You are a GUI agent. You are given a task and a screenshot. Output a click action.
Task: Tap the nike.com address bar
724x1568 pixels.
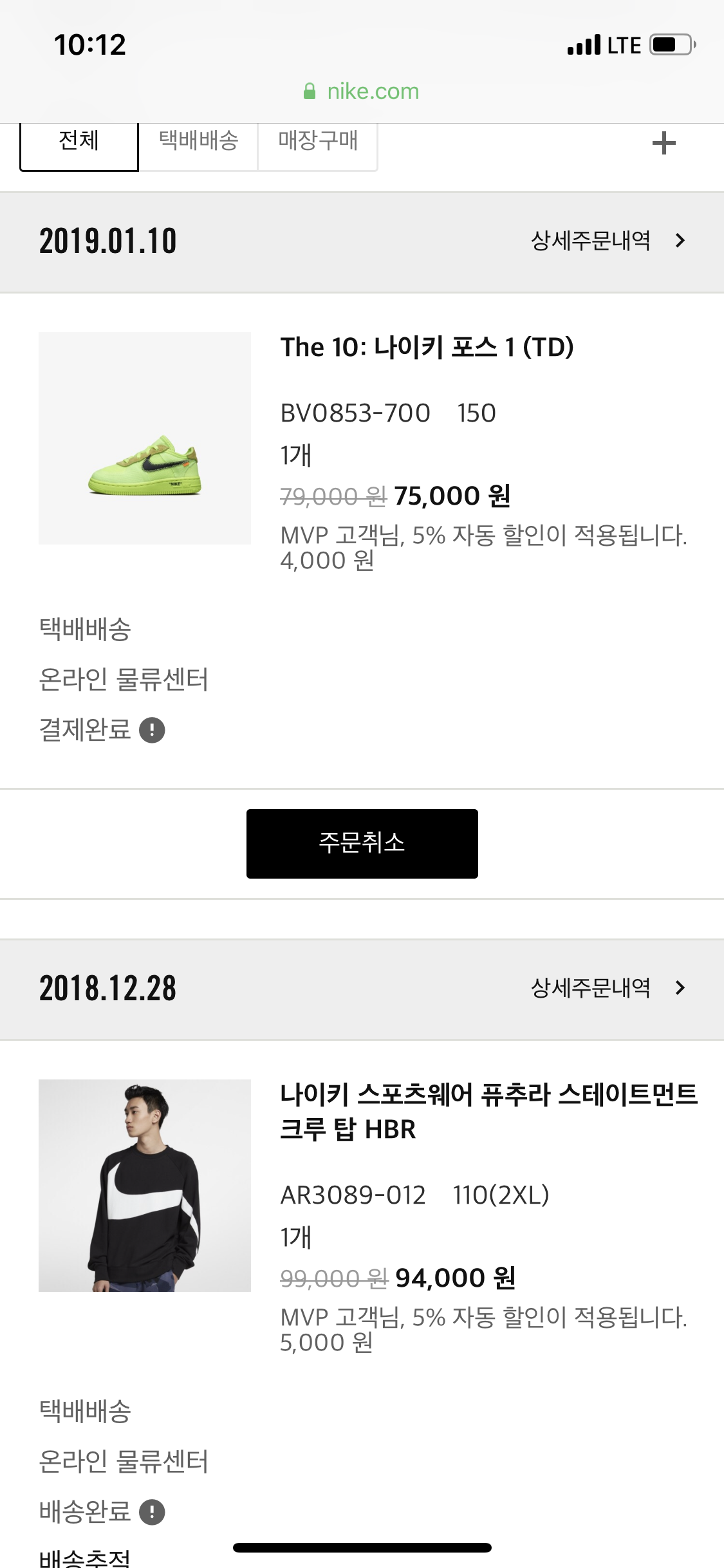[372, 91]
